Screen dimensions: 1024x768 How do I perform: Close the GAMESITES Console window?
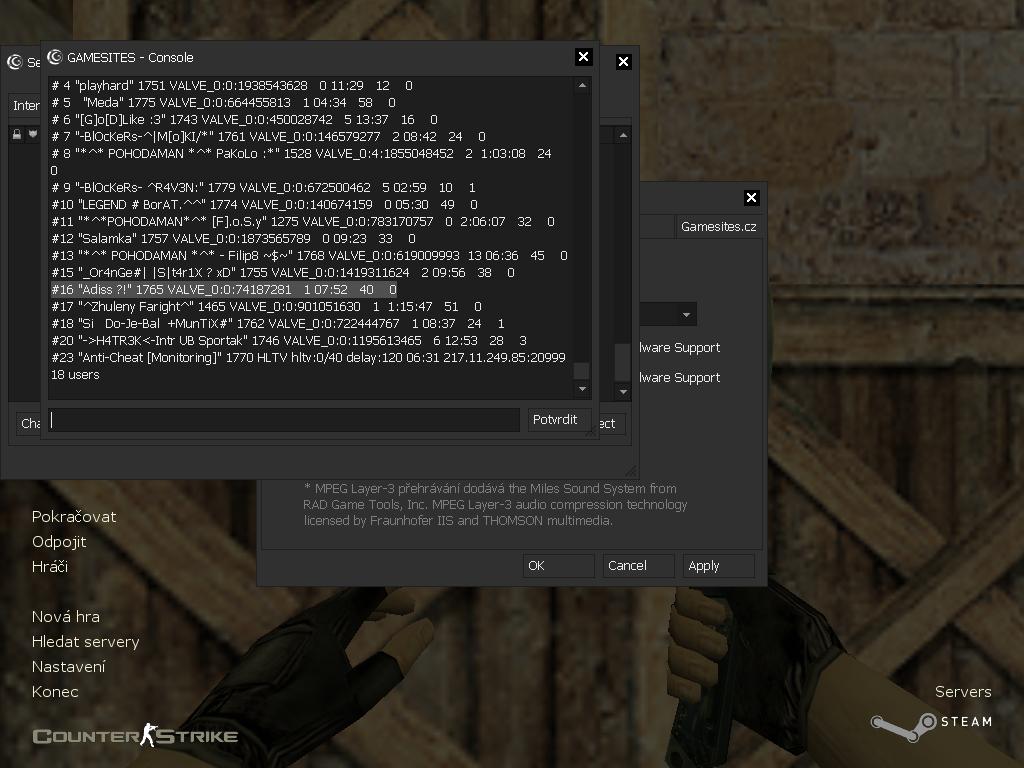click(x=584, y=57)
